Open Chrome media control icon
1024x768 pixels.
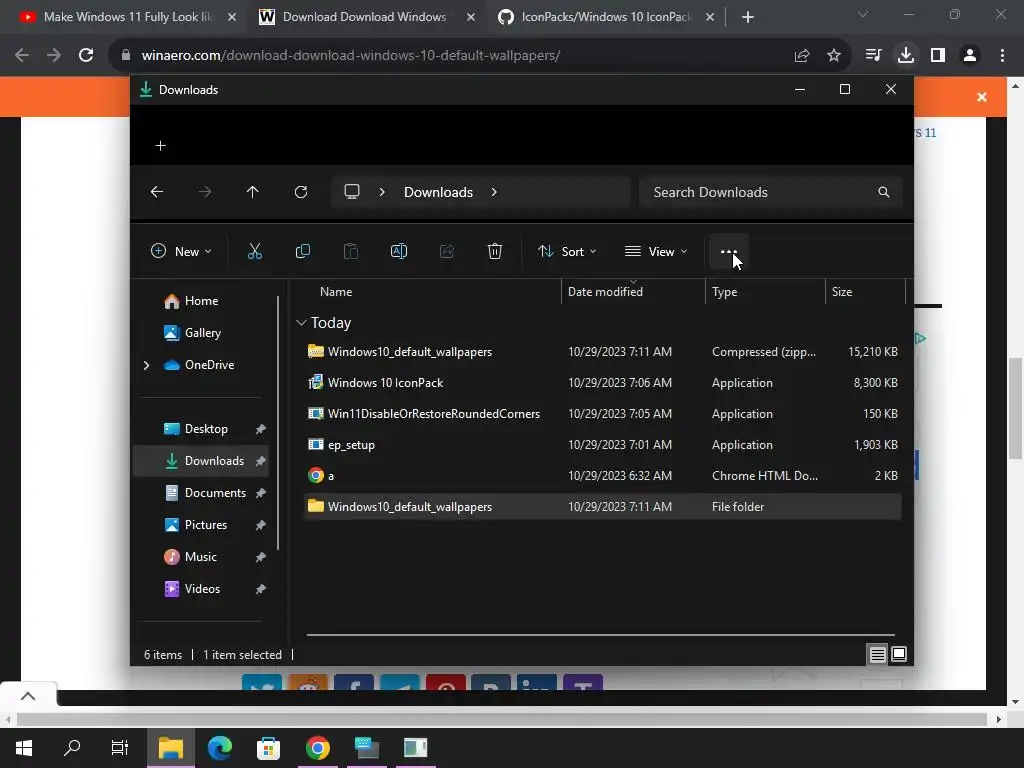click(874, 56)
